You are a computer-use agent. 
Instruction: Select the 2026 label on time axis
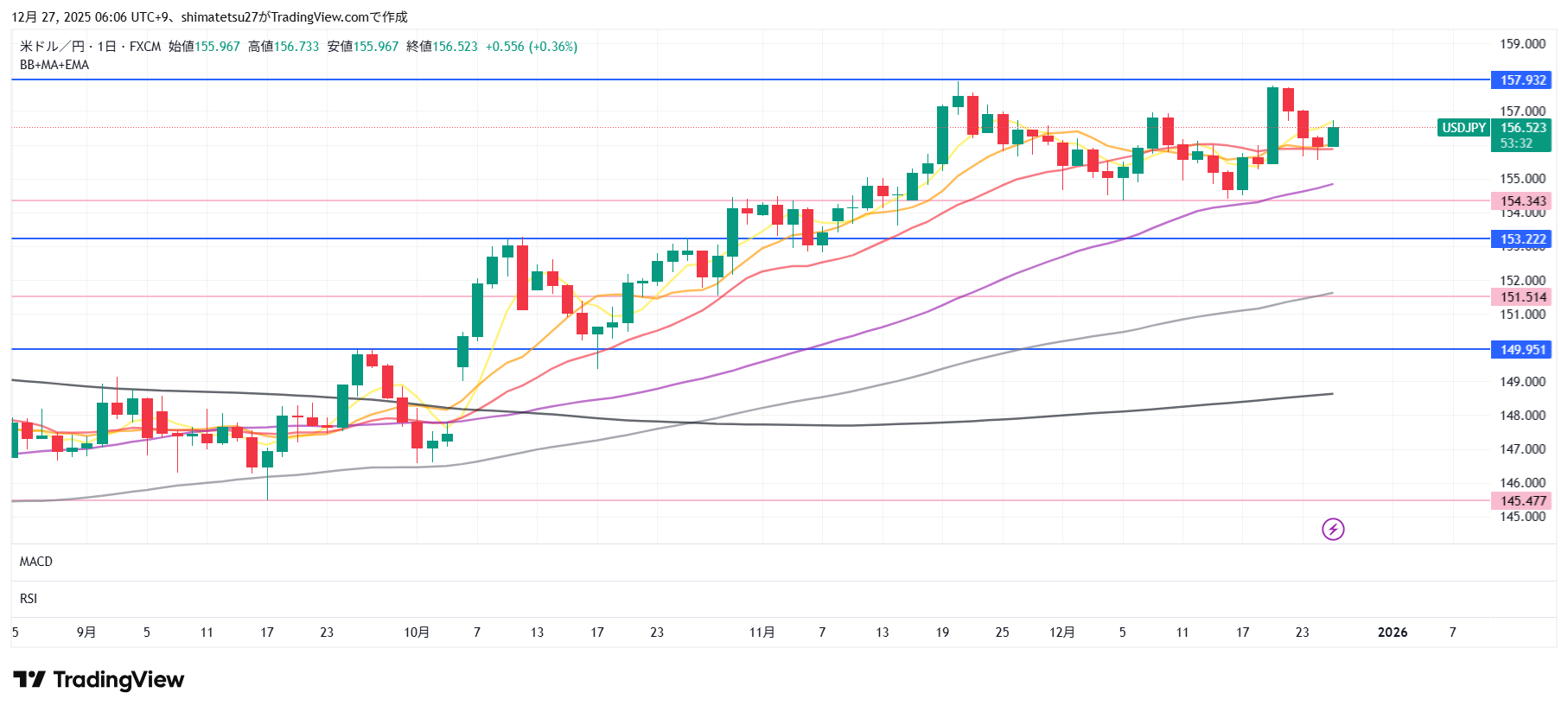pos(1392,633)
